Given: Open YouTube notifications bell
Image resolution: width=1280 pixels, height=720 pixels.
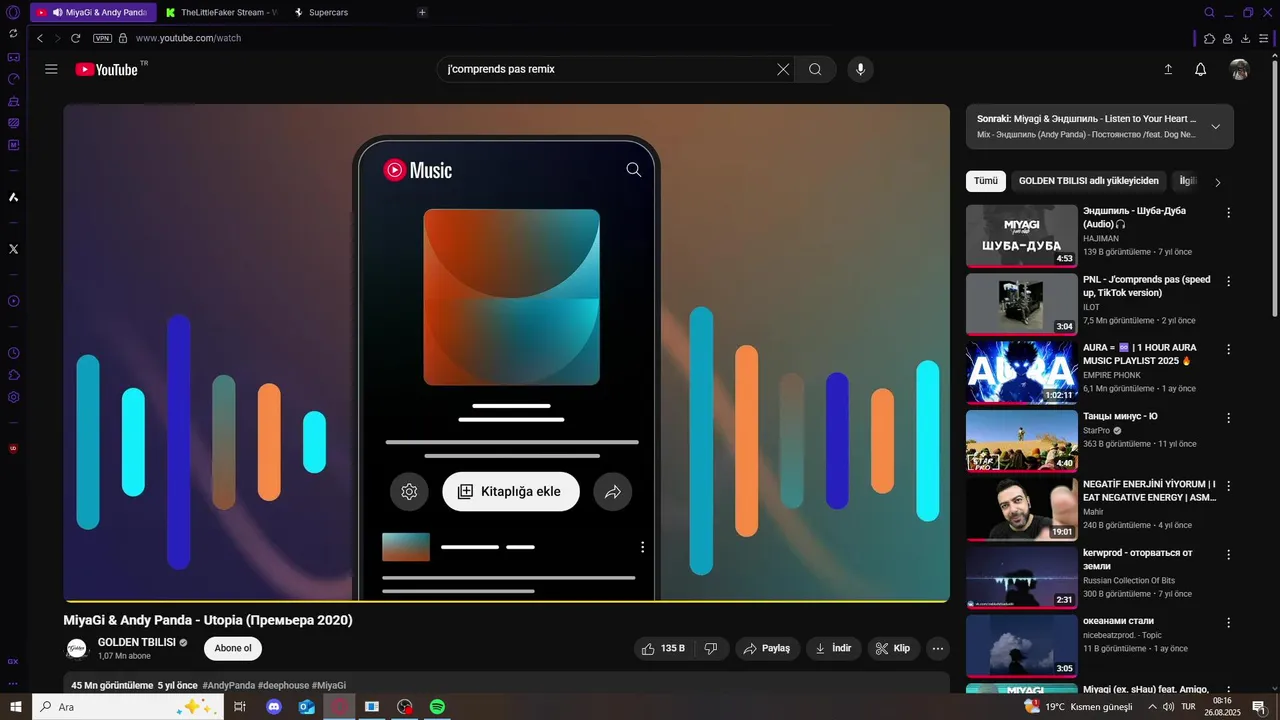Looking at the screenshot, I should coord(1201,69).
